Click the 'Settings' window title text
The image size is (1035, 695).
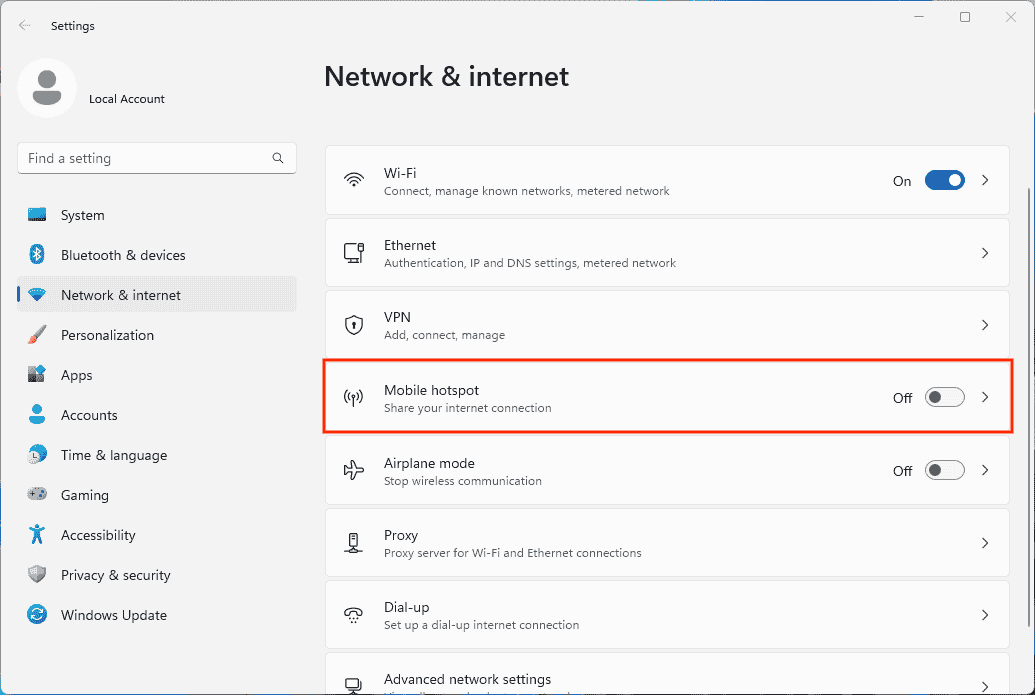[73, 26]
